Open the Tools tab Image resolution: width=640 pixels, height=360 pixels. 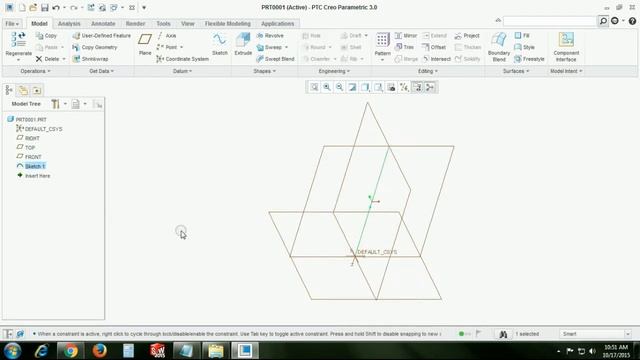(163, 24)
